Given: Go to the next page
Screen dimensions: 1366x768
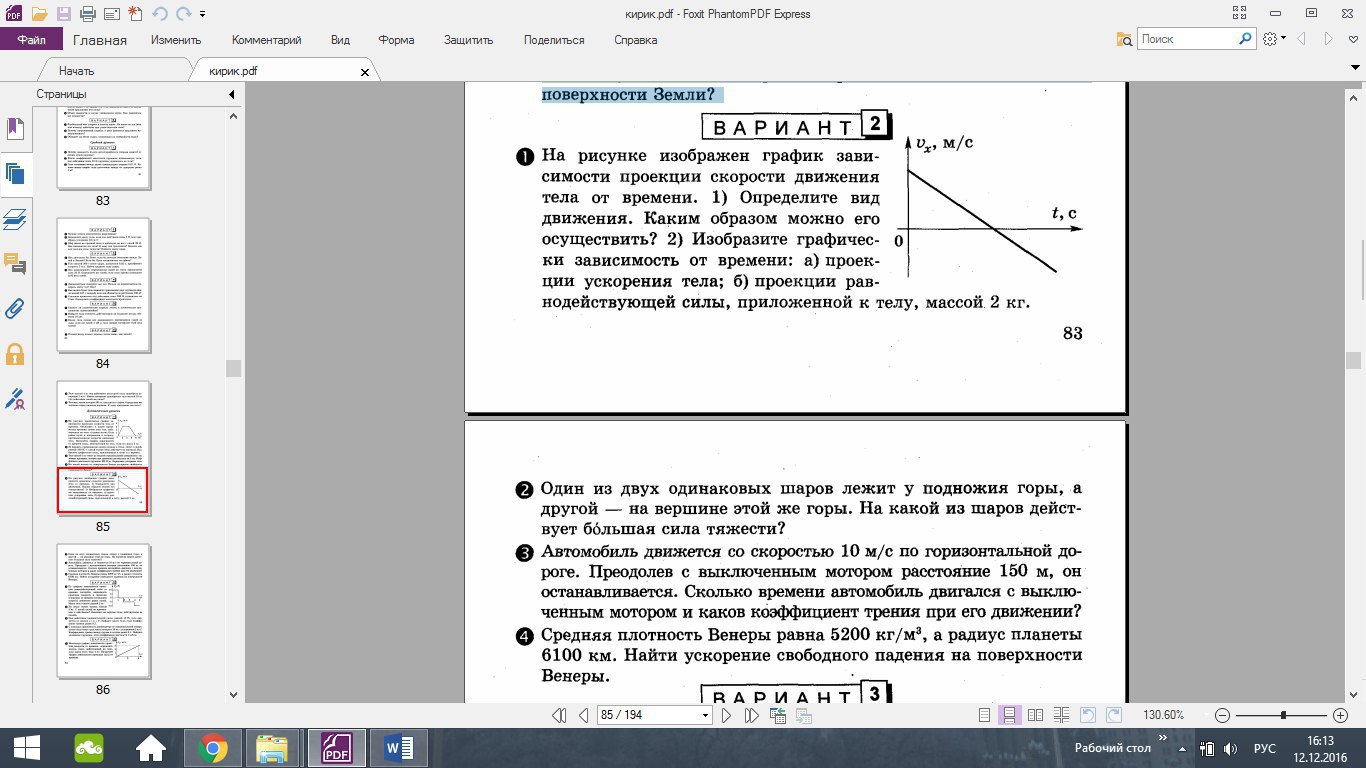Looking at the screenshot, I should pos(726,715).
